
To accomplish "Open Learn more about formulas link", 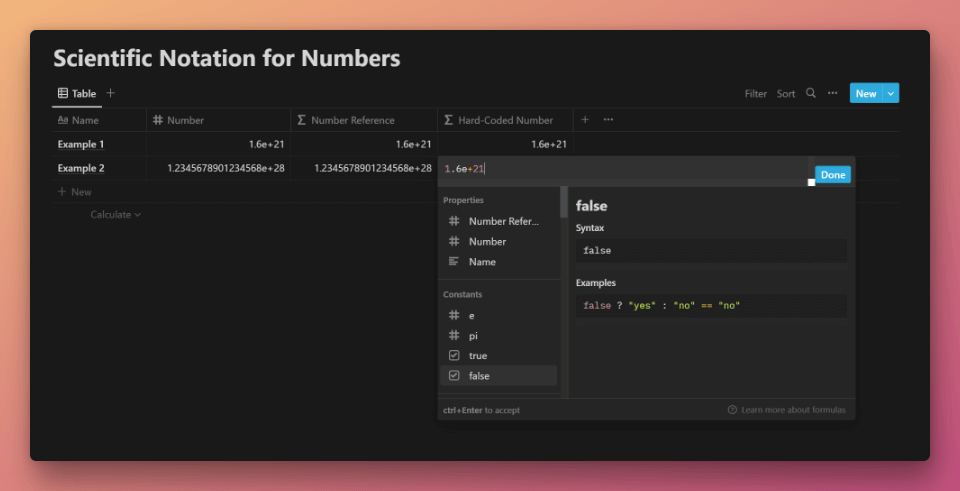I will pyautogui.click(x=787, y=410).
